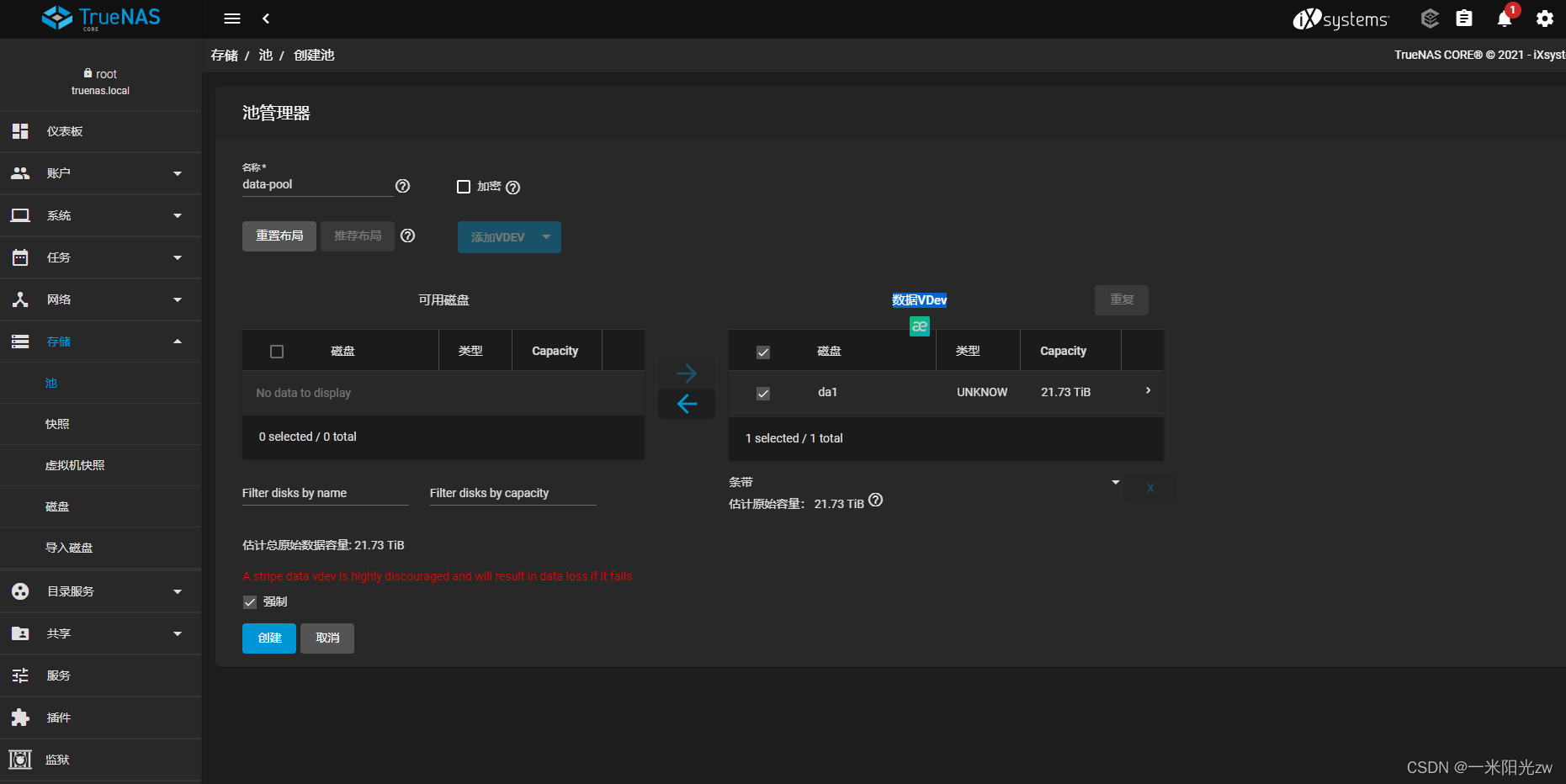Toggle the hamburger sidebar menu
Screen dimensions: 1566x784
point(232,19)
